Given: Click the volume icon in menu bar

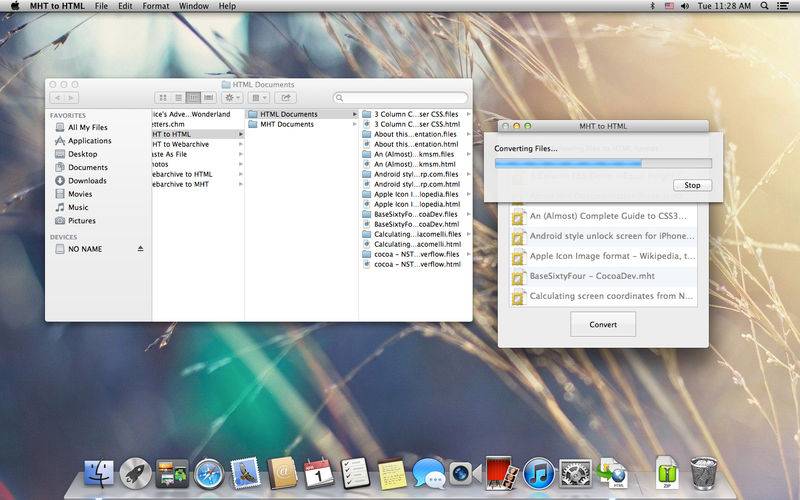Looking at the screenshot, I should (x=685, y=6).
